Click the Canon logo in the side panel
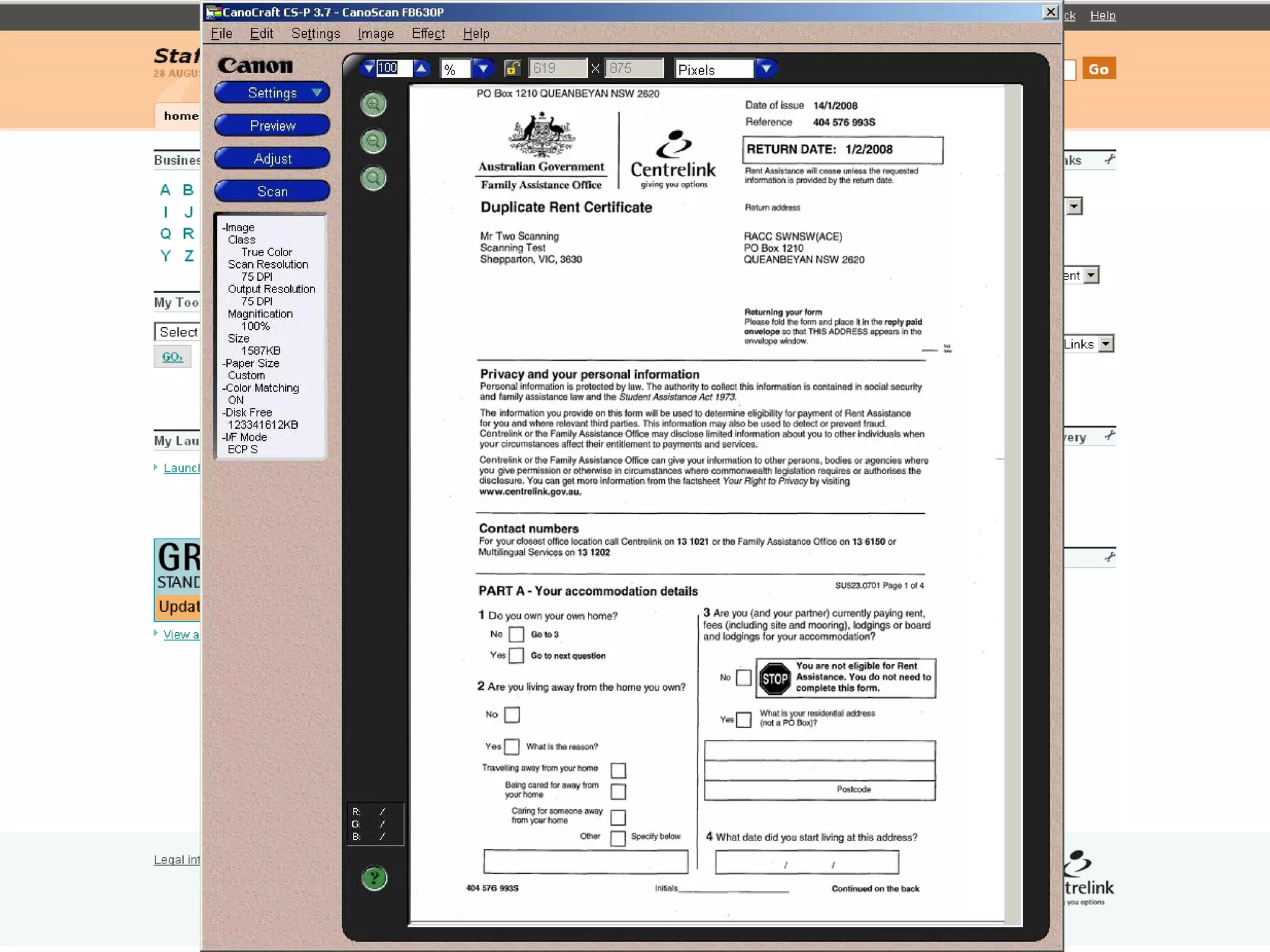This screenshot has height=952, width=1270. (255, 66)
